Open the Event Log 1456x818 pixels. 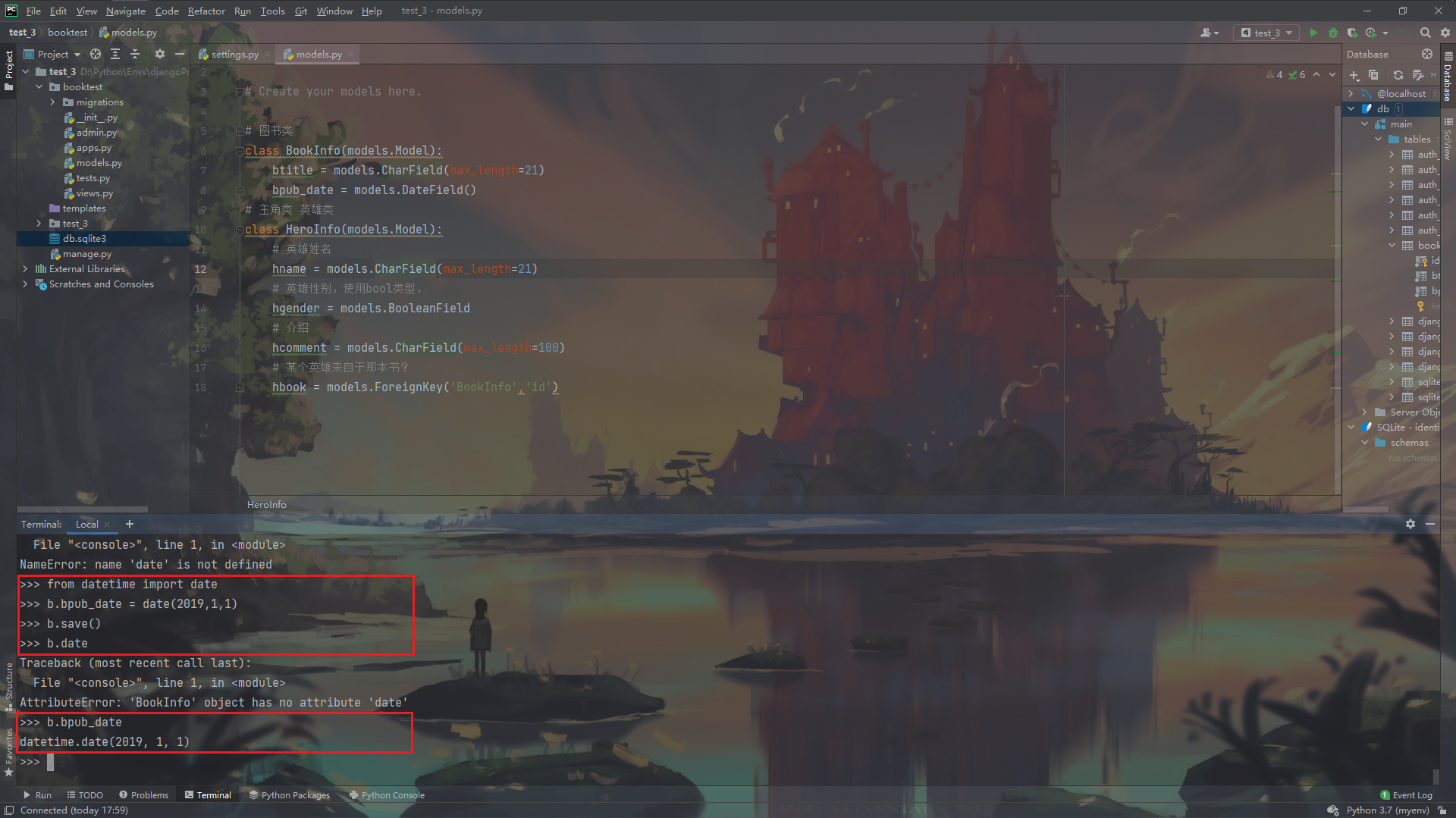pyautogui.click(x=1407, y=795)
